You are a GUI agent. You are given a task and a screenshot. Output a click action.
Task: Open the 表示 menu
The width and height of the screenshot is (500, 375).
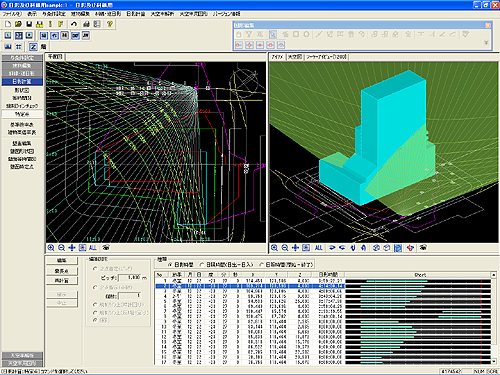click(32, 14)
